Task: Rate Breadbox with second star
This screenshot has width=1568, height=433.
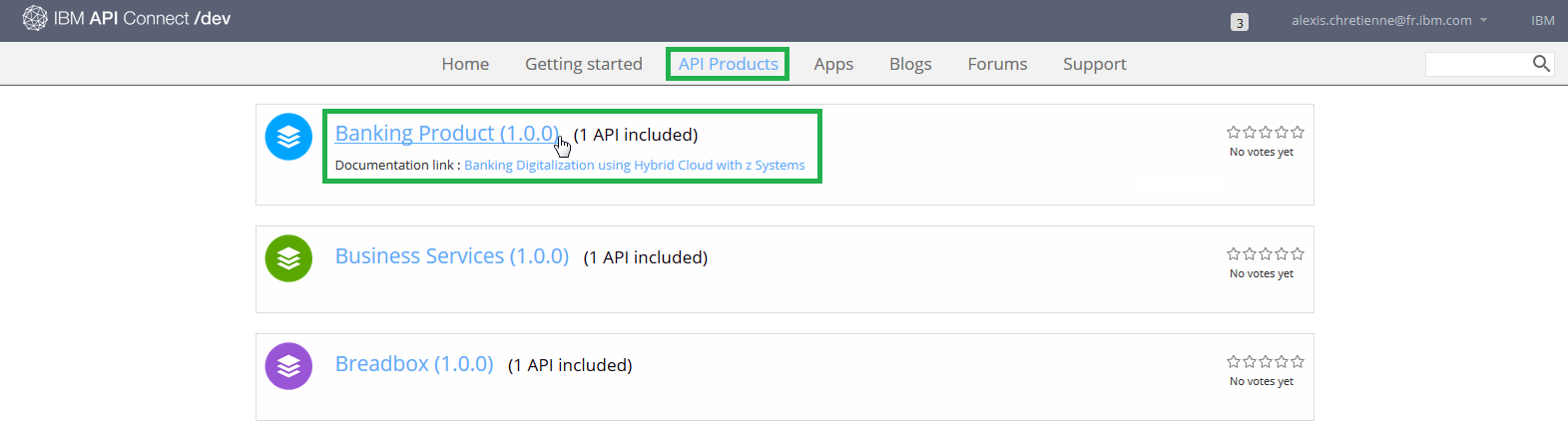Action: tap(1250, 361)
